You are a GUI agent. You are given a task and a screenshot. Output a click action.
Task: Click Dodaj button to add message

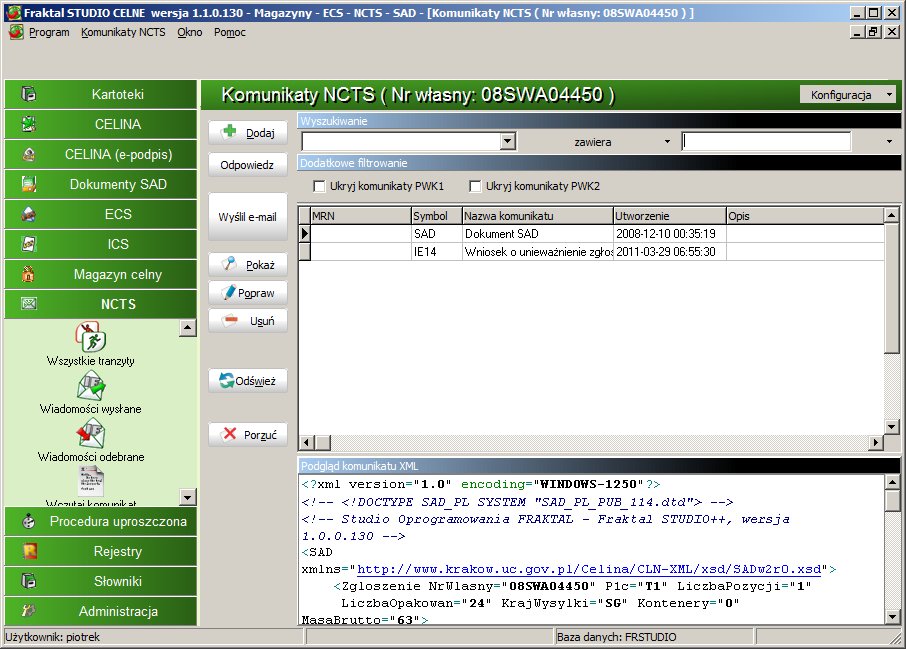coord(248,132)
